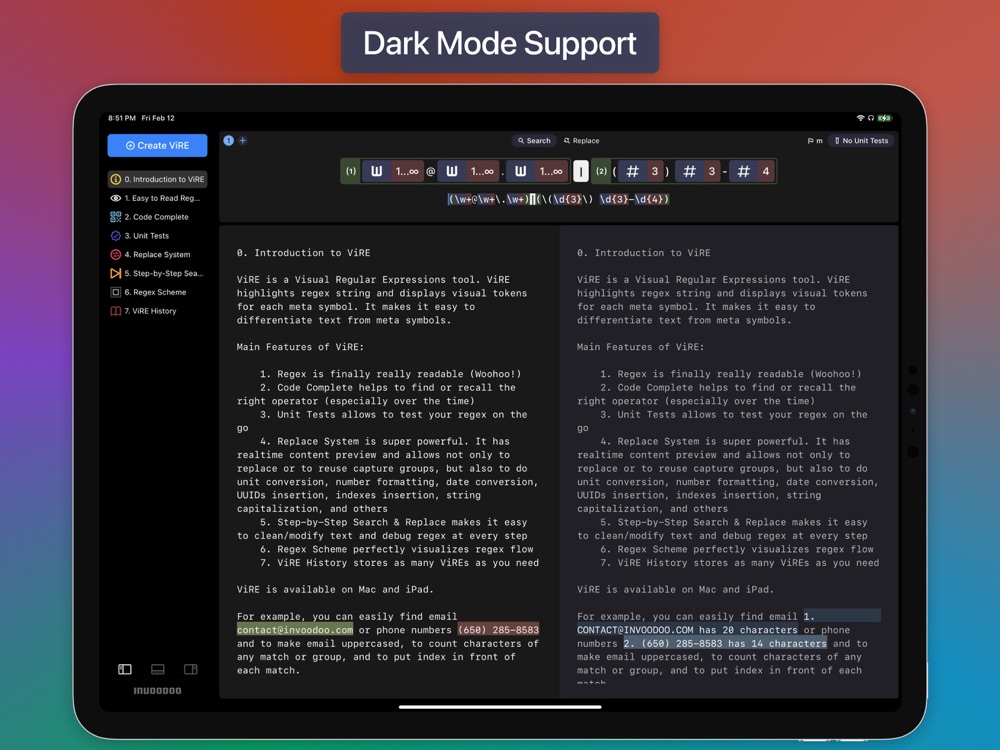
Task: Open the Unit Tests checkmark badge icon
Action: [115, 236]
